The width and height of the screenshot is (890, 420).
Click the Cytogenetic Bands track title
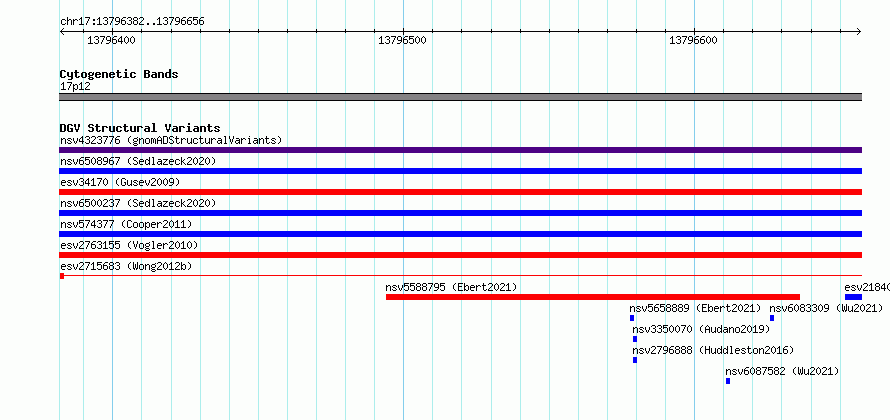click(119, 74)
